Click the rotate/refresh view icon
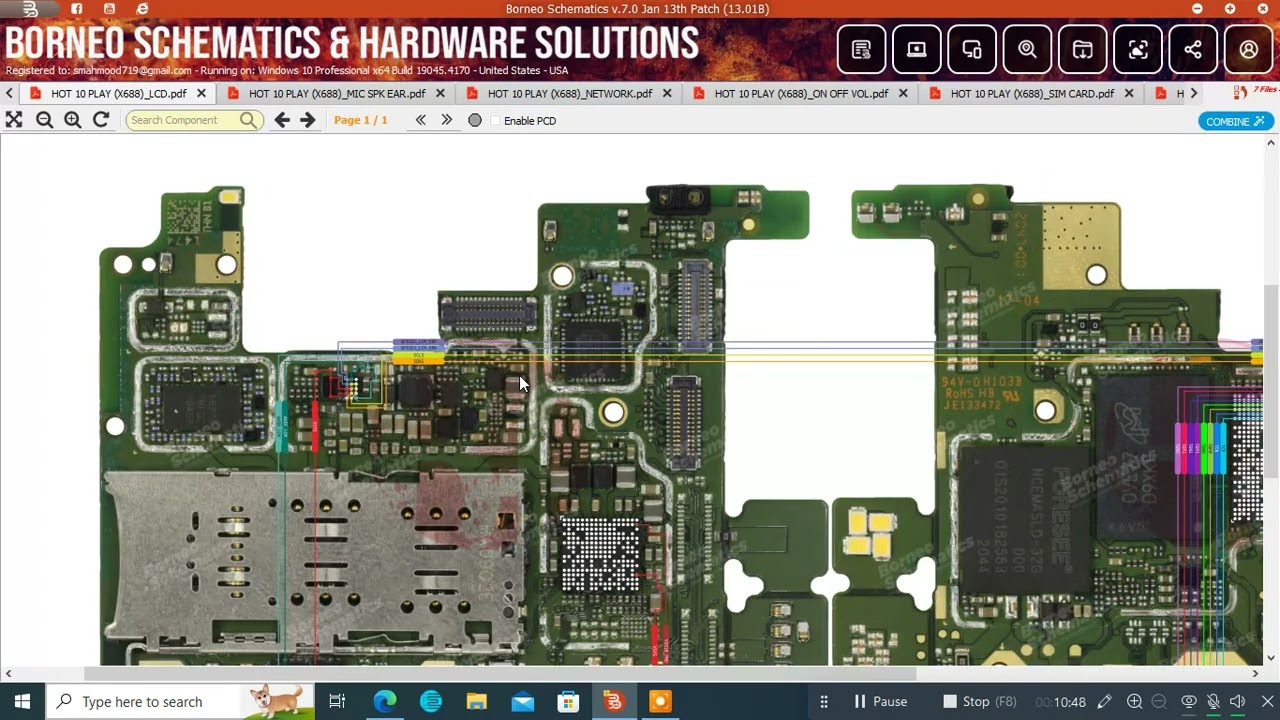The height and width of the screenshot is (720, 1280). [x=101, y=120]
